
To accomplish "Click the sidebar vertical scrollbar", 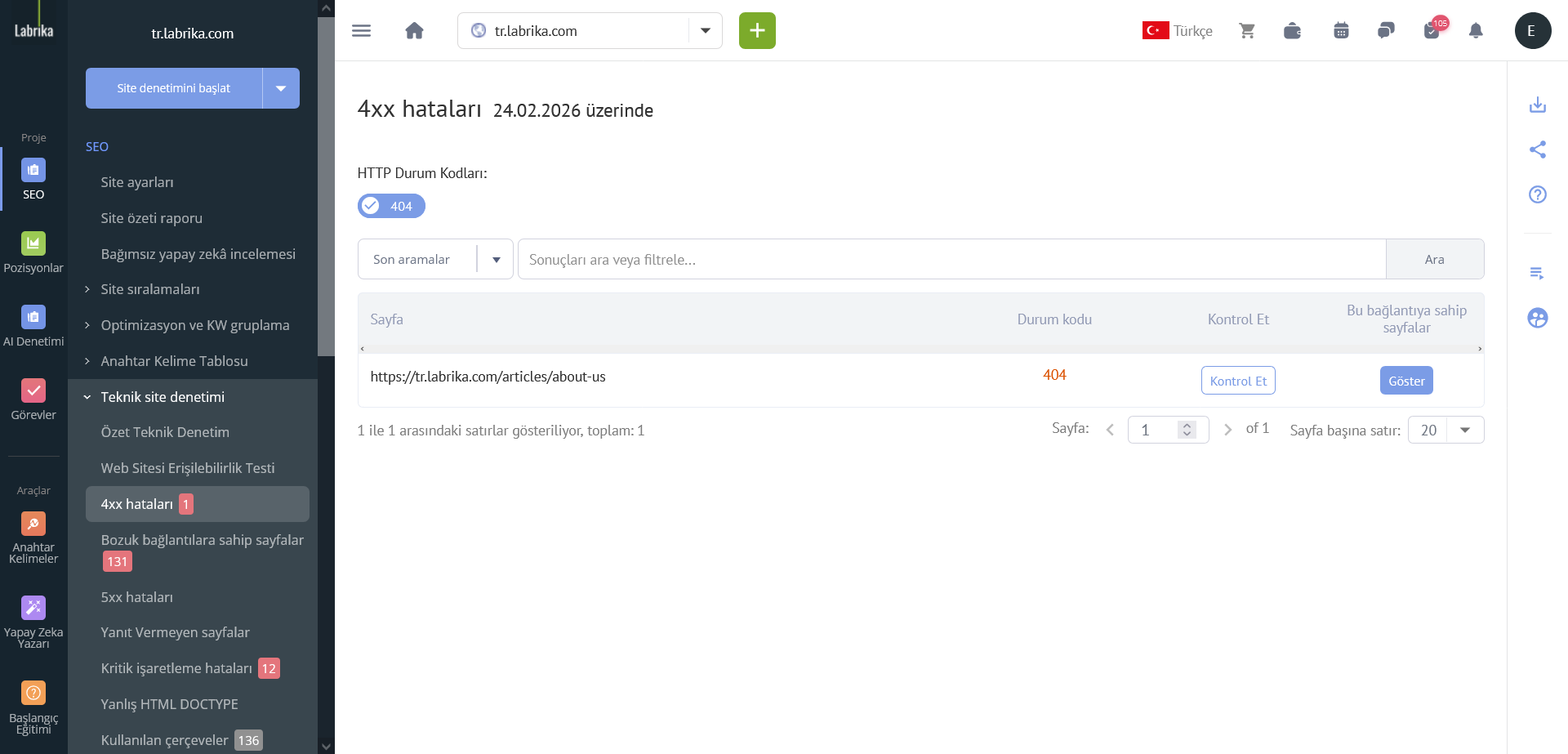I will [x=326, y=186].
